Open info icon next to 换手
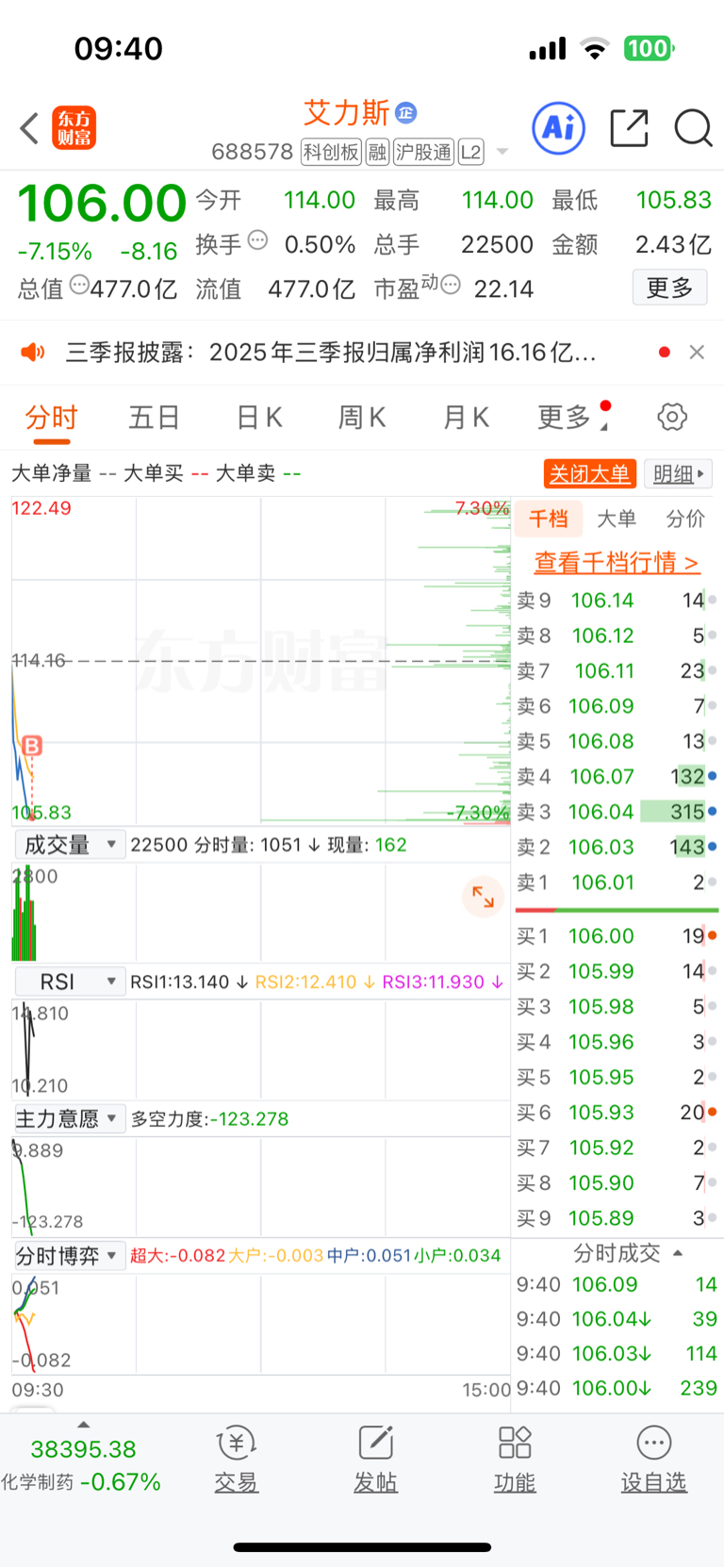 pyautogui.click(x=258, y=240)
